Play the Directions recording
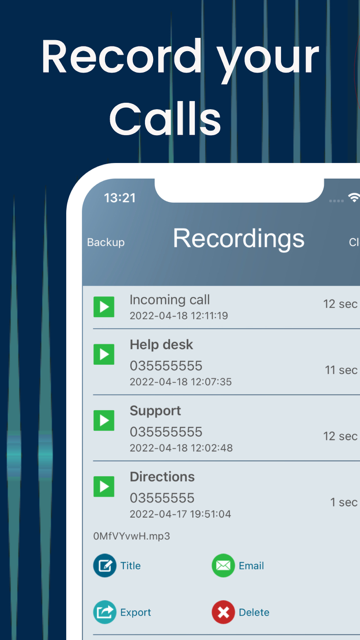The width and height of the screenshot is (360, 640). tap(104, 487)
